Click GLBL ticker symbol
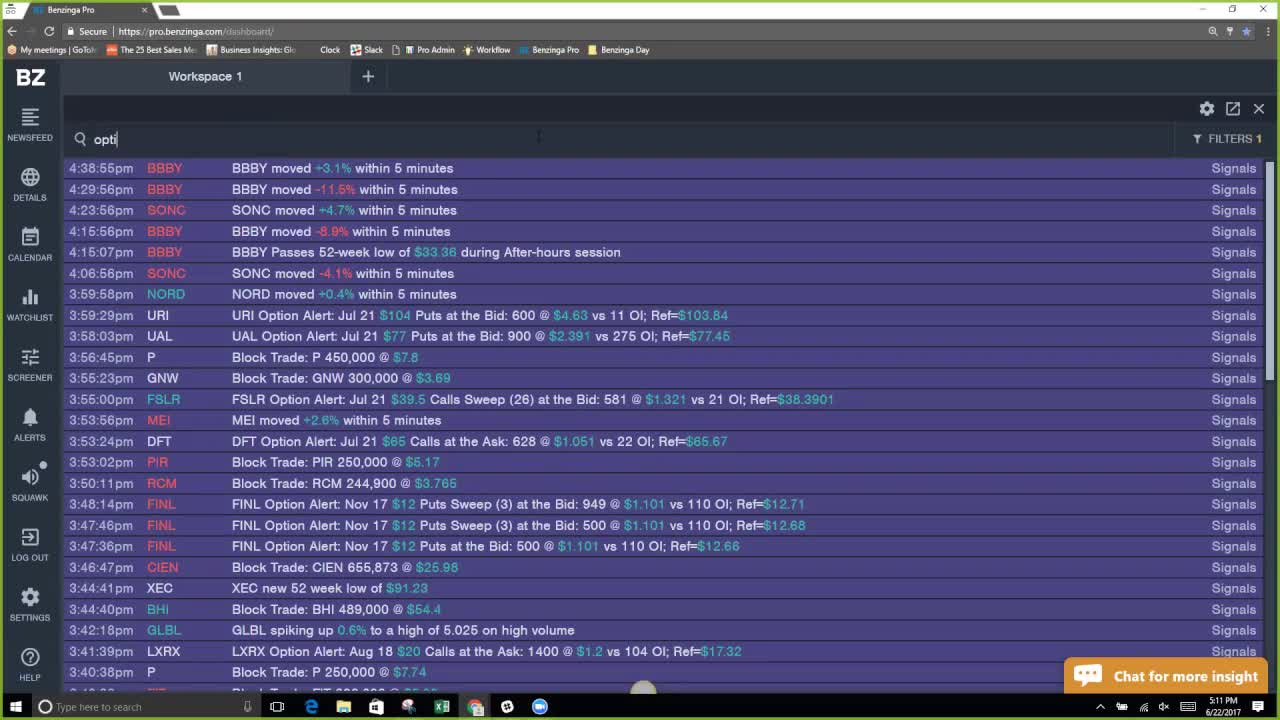Viewport: 1280px width, 720px height. [164, 630]
